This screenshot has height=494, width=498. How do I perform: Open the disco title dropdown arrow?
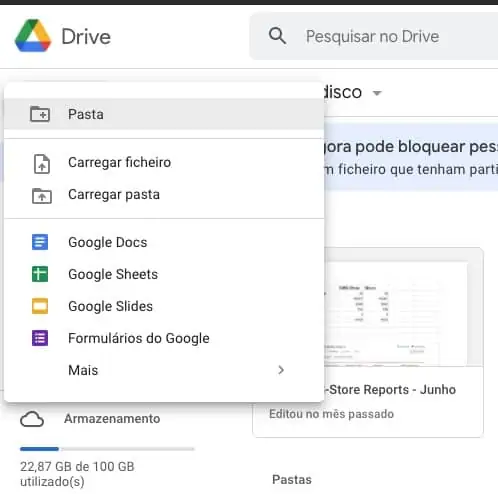[x=377, y=93]
